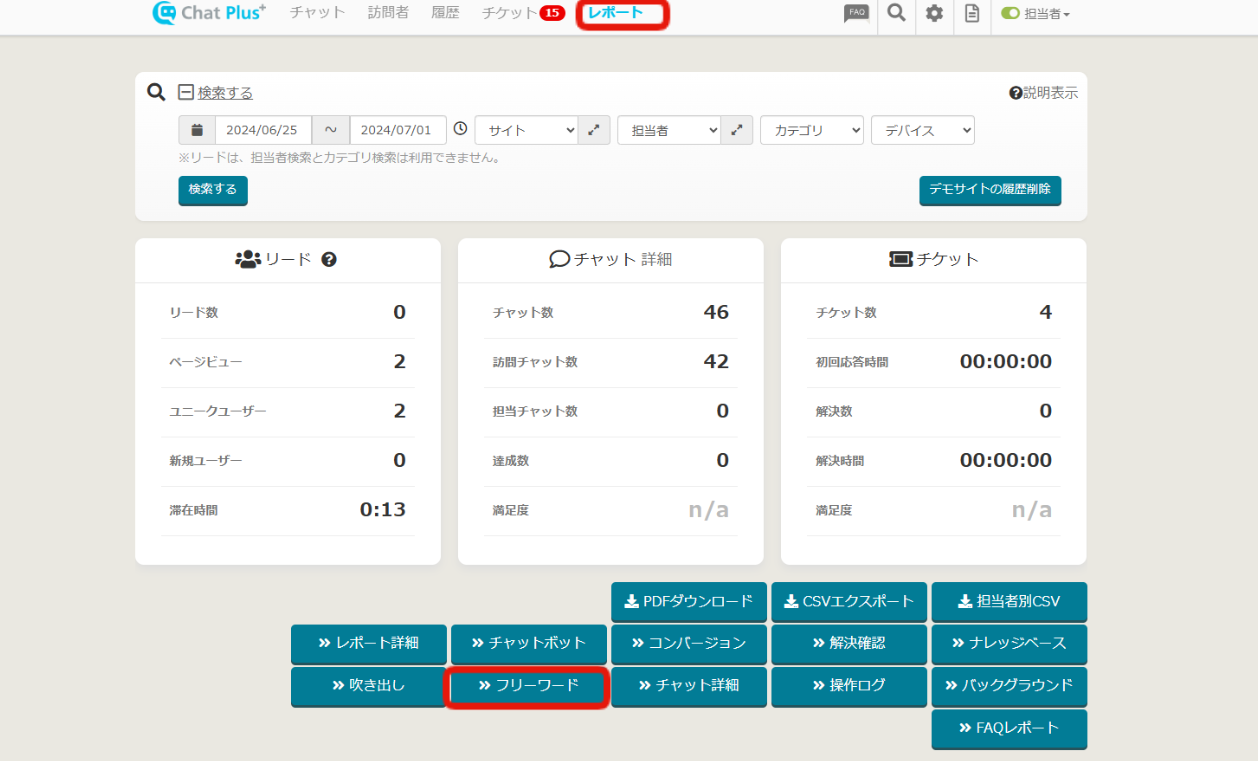1258x761 pixels.
Task: Click the help question mark beside リード
Action: [329, 259]
